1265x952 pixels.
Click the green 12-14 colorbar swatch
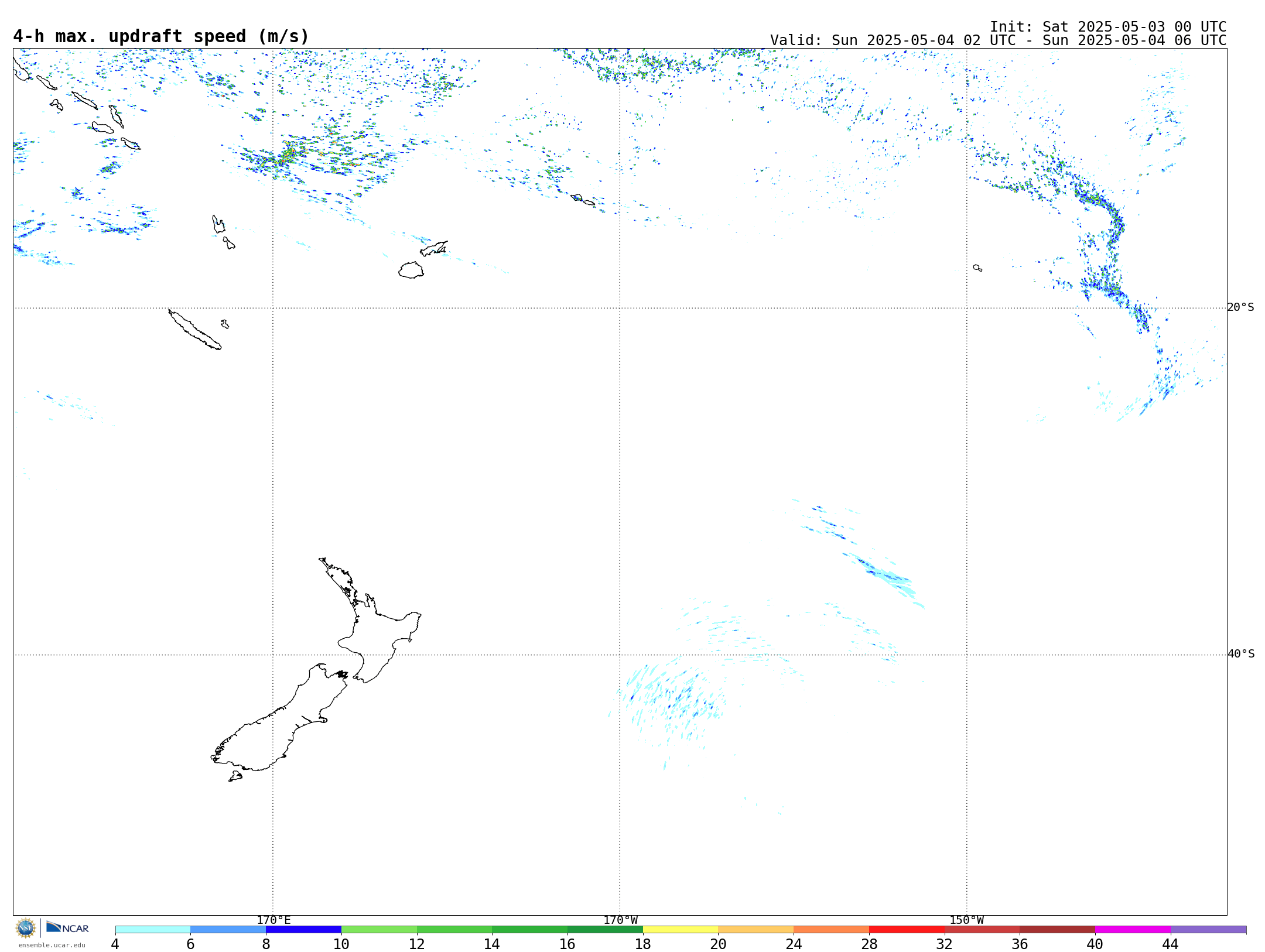tap(454, 930)
